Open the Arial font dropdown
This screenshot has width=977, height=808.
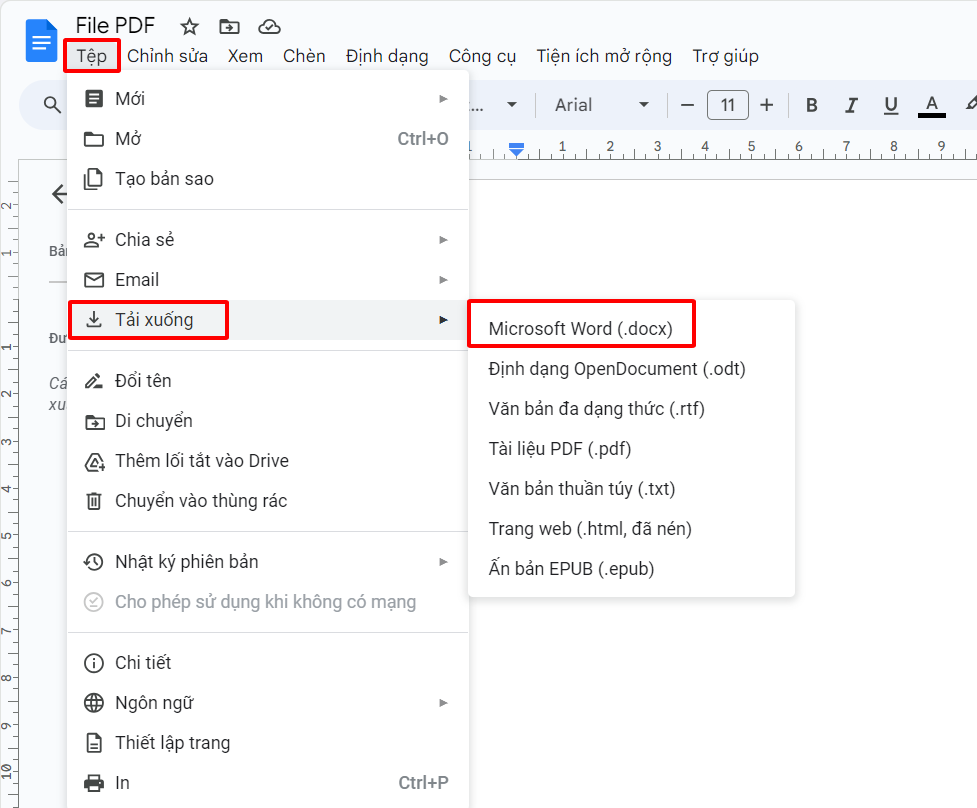tap(600, 105)
